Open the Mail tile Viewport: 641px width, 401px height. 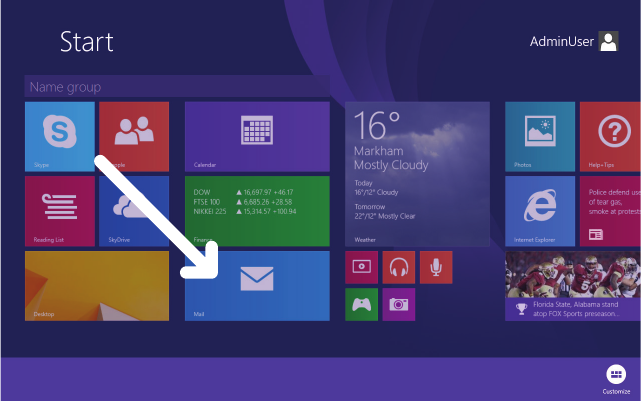[x=257, y=286]
